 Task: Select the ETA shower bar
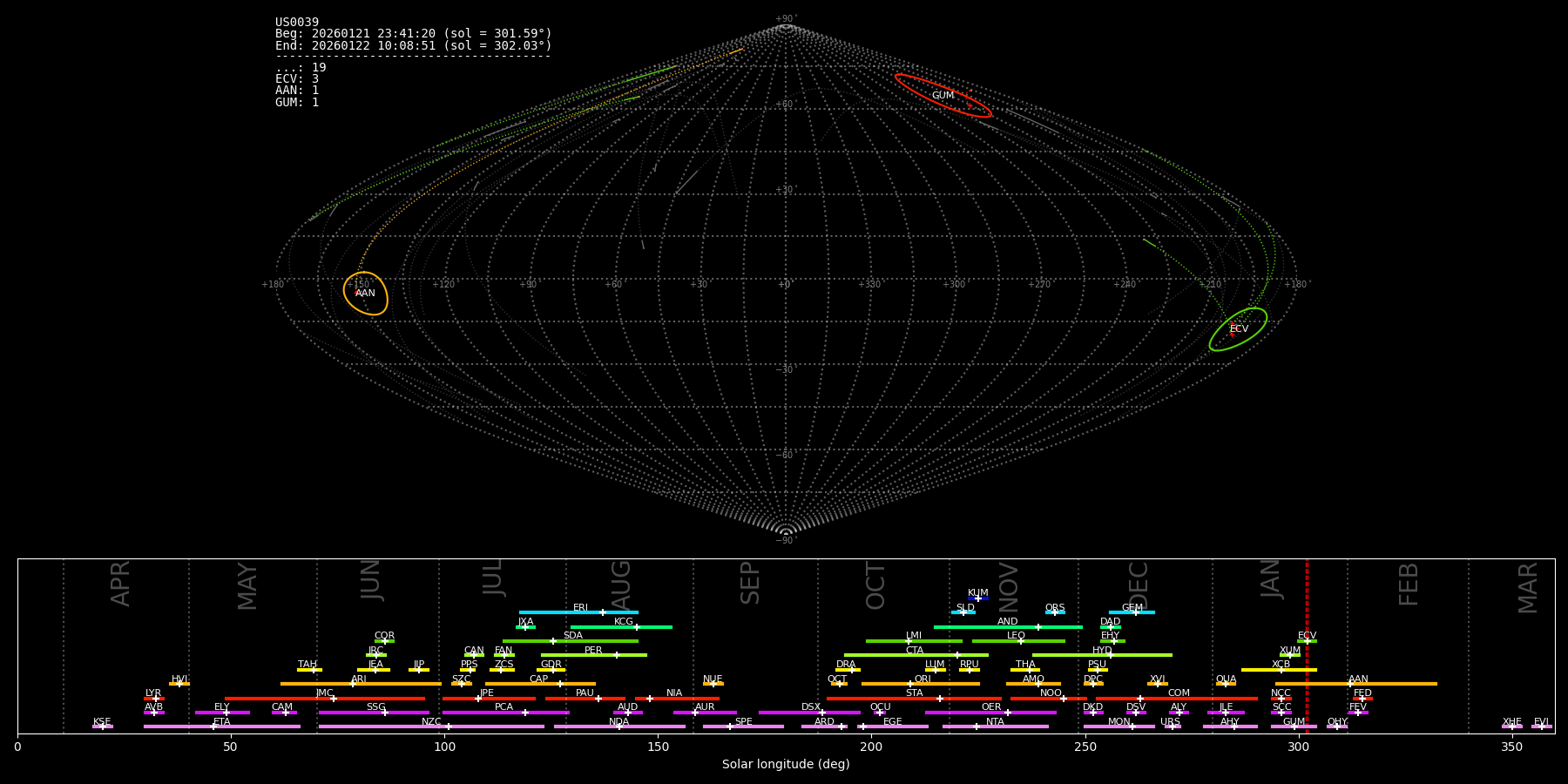point(222,727)
